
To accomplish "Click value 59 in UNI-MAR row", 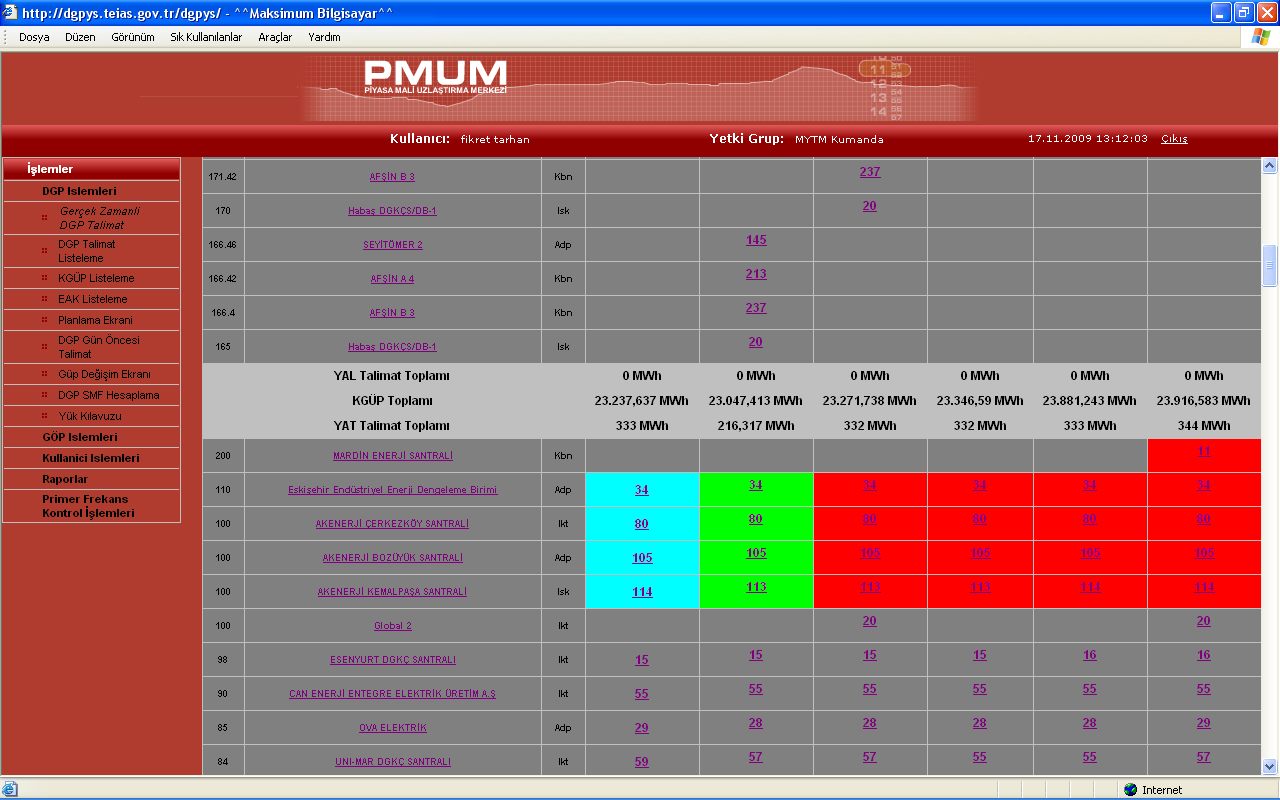I will pos(642,762).
